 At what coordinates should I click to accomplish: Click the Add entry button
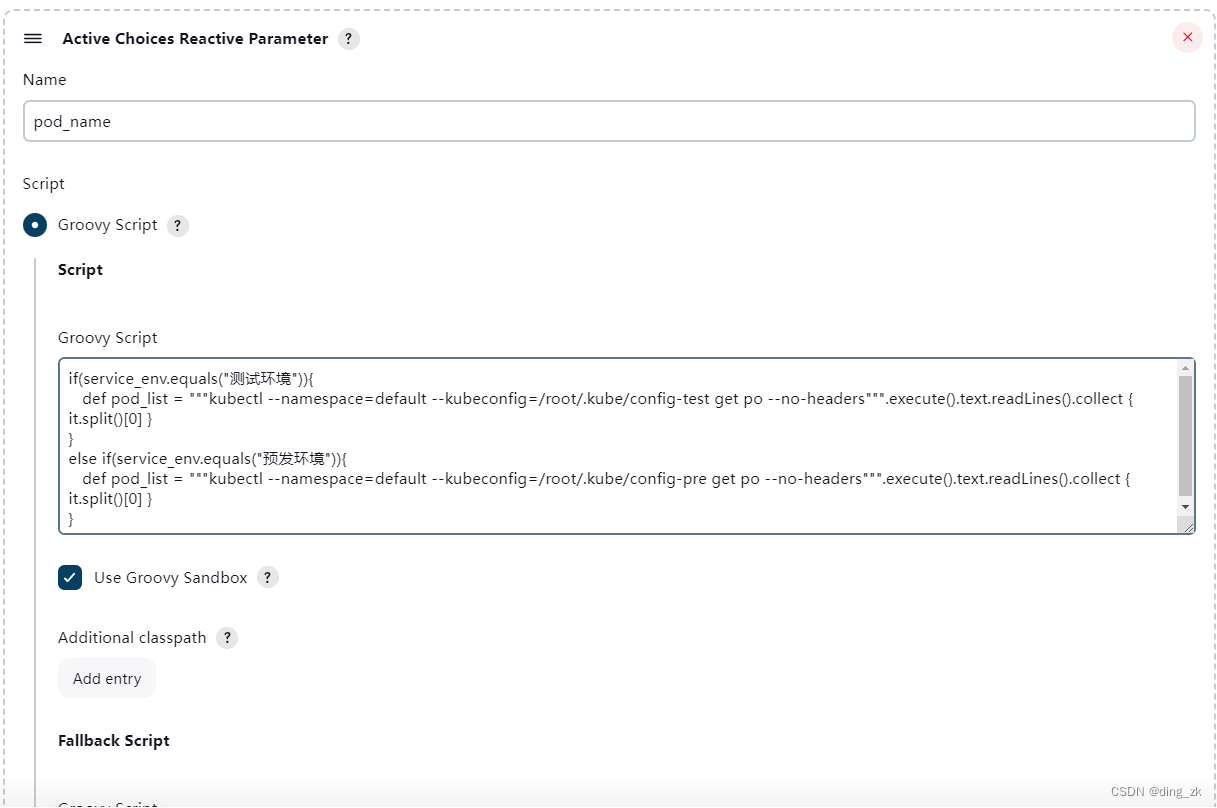pos(107,678)
